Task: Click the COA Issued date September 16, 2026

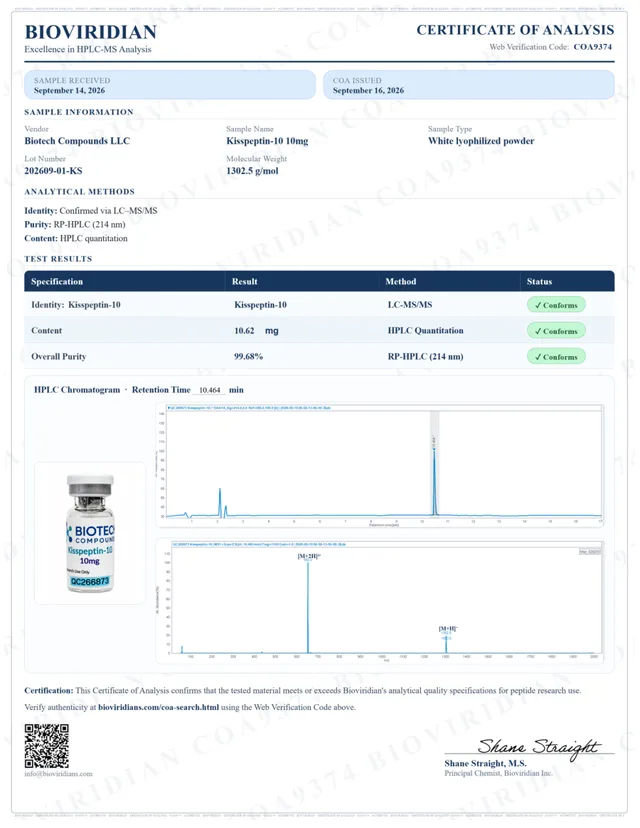Action: pos(368,90)
